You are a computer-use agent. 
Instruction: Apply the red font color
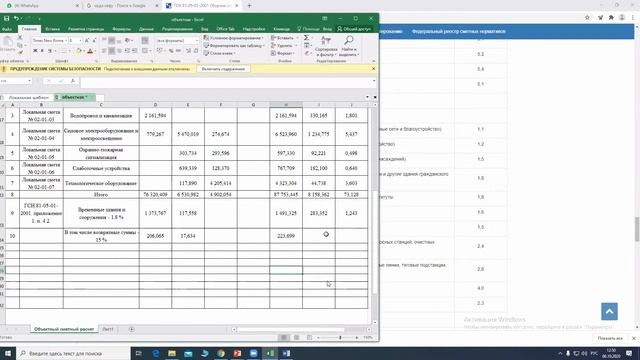90,51
